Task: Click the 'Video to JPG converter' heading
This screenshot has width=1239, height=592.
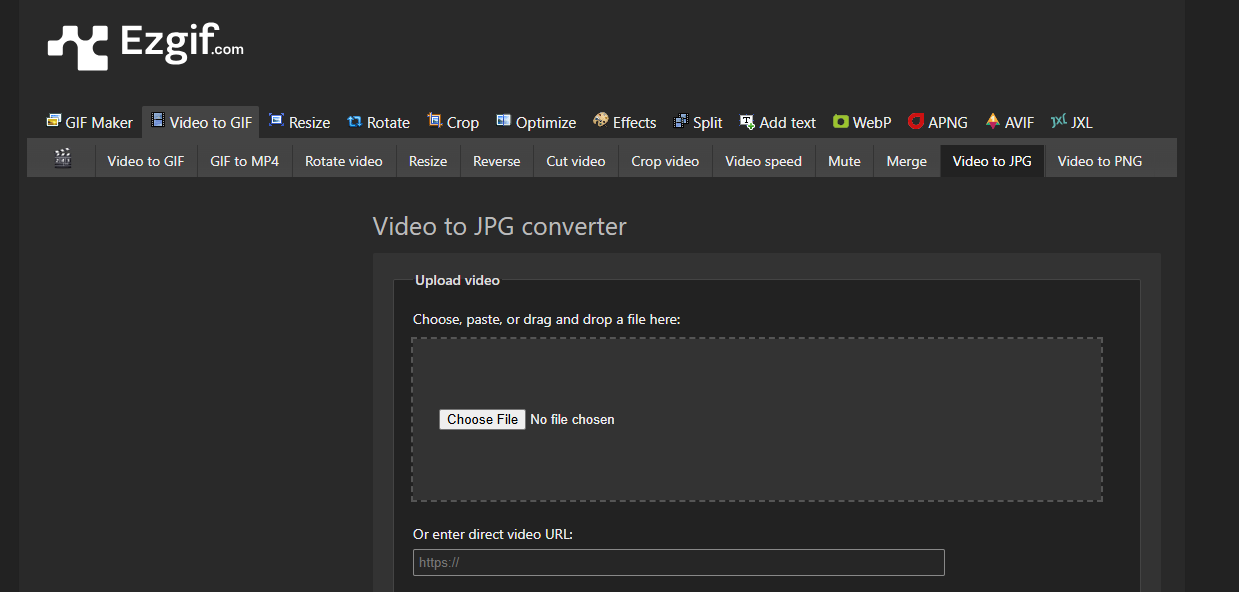Action: coord(499,226)
